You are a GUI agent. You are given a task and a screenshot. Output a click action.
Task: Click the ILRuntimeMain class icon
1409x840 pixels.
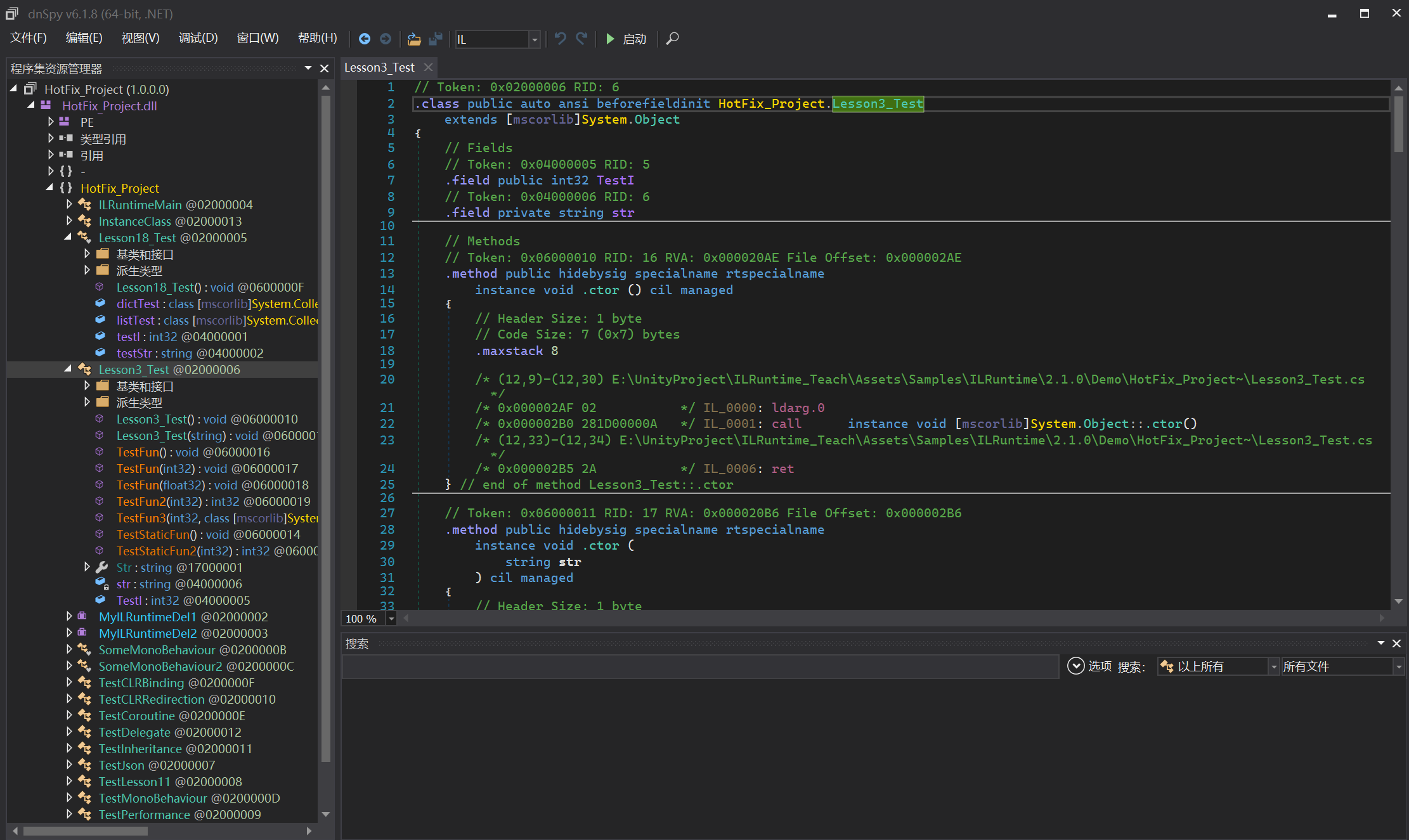tap(84, 204)
